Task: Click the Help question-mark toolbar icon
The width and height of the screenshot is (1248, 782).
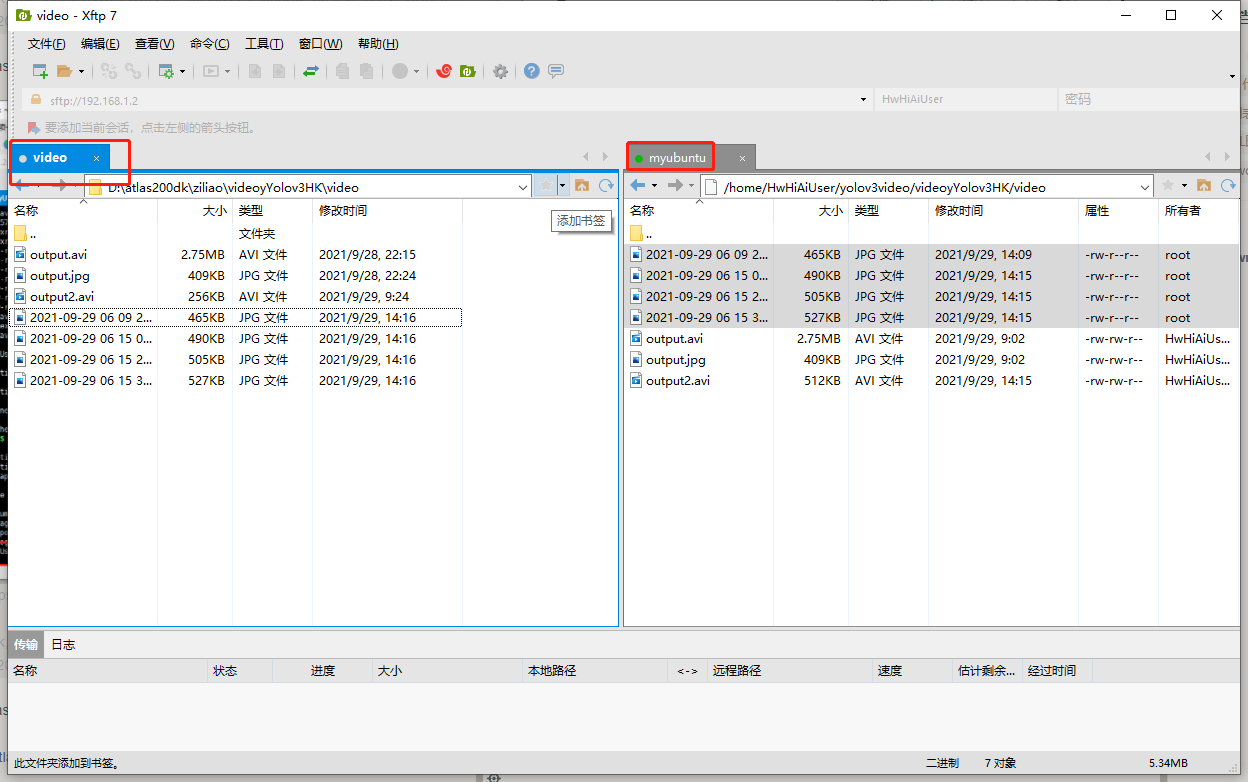Action: click(531, 71)
